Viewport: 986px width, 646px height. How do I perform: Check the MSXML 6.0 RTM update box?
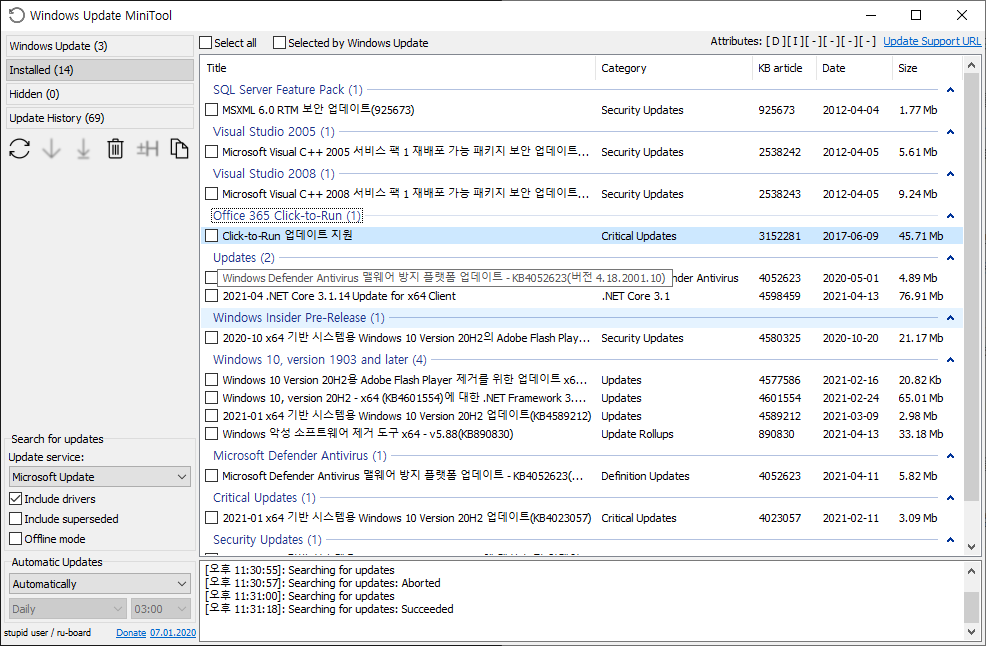click(212, 110)
